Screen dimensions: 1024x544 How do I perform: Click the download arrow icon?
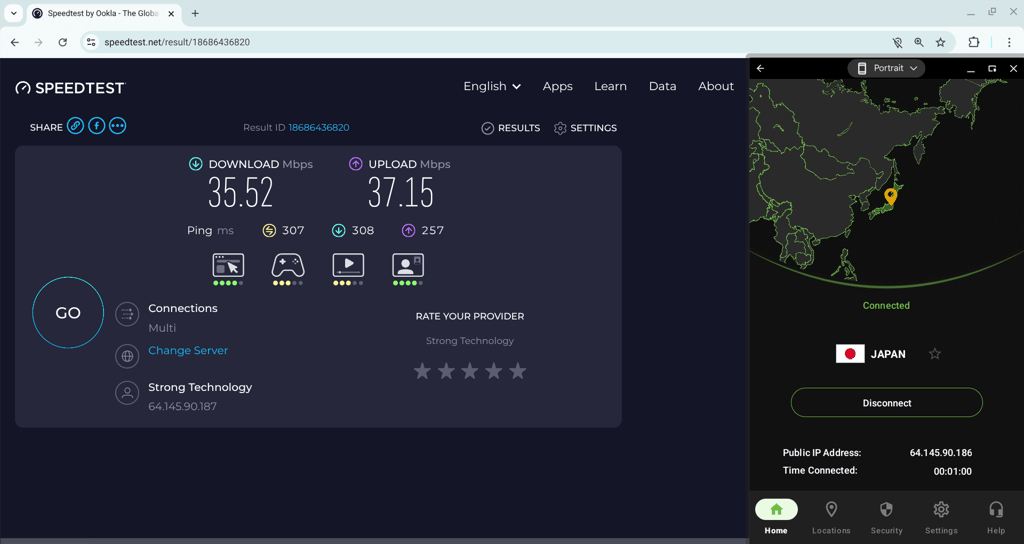coord(195,164)
